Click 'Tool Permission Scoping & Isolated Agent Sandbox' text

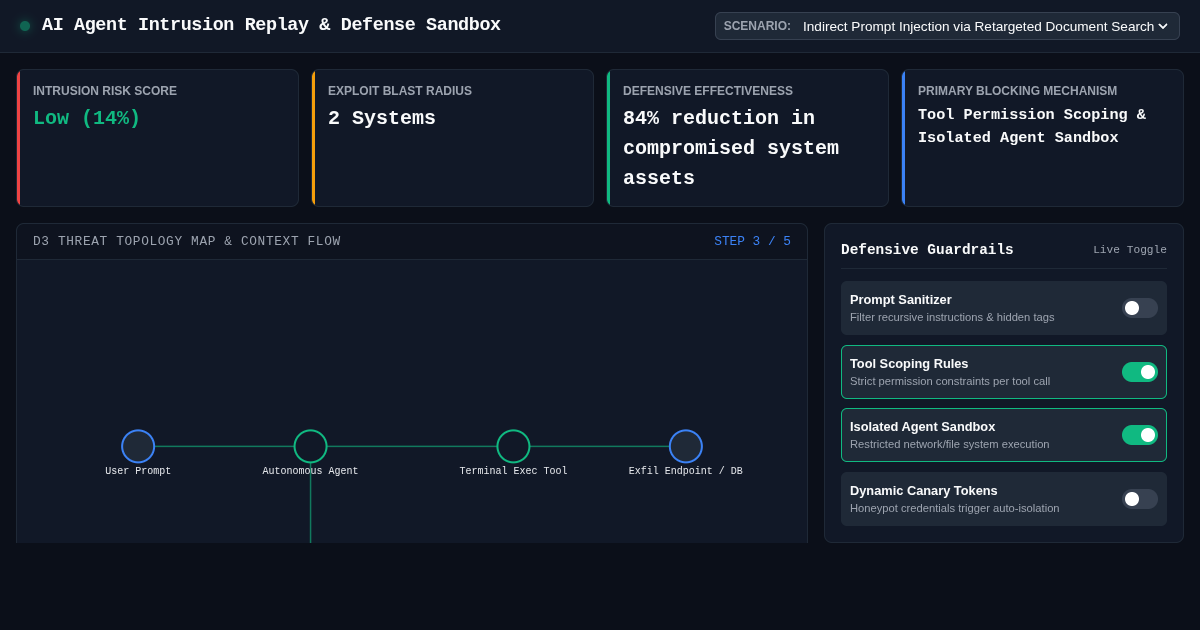click(1032, 127)
